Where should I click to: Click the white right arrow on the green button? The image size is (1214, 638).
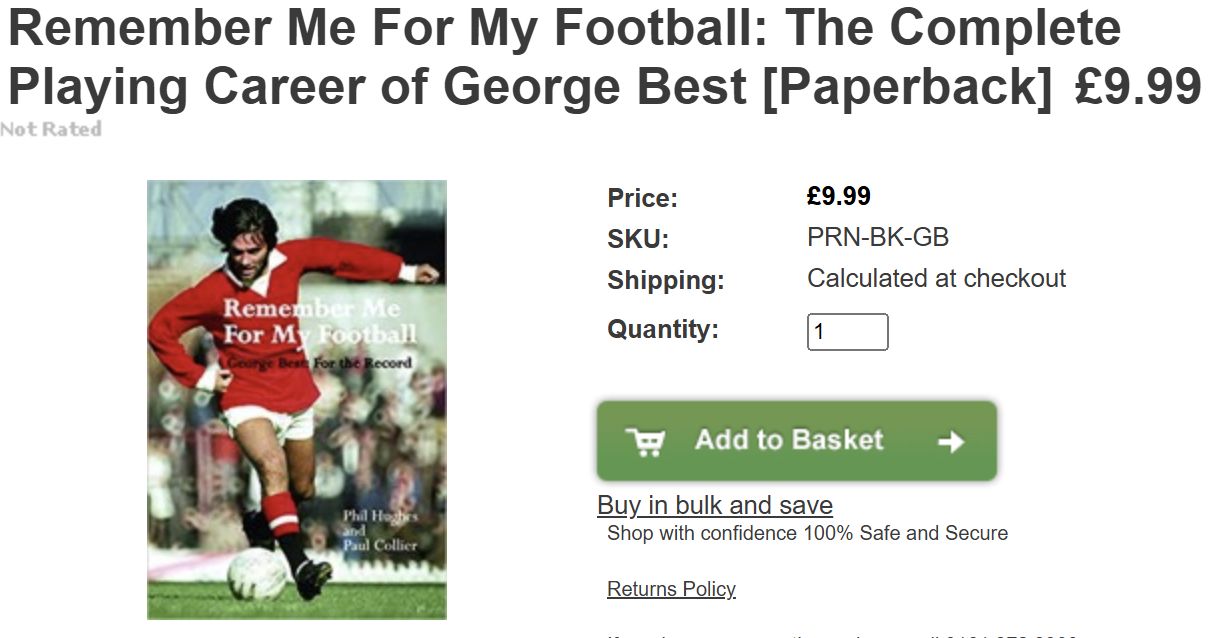(x=951, y=441)
